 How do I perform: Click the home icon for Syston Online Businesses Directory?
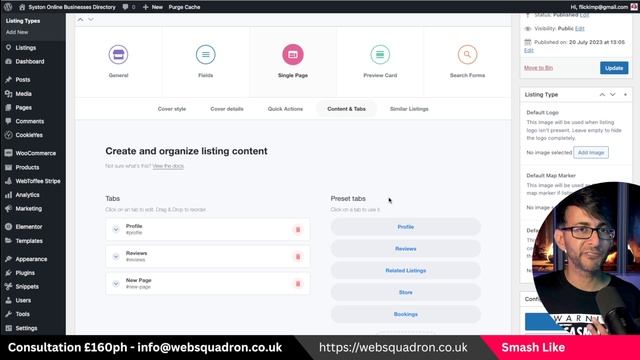click(x=22, y=7)
